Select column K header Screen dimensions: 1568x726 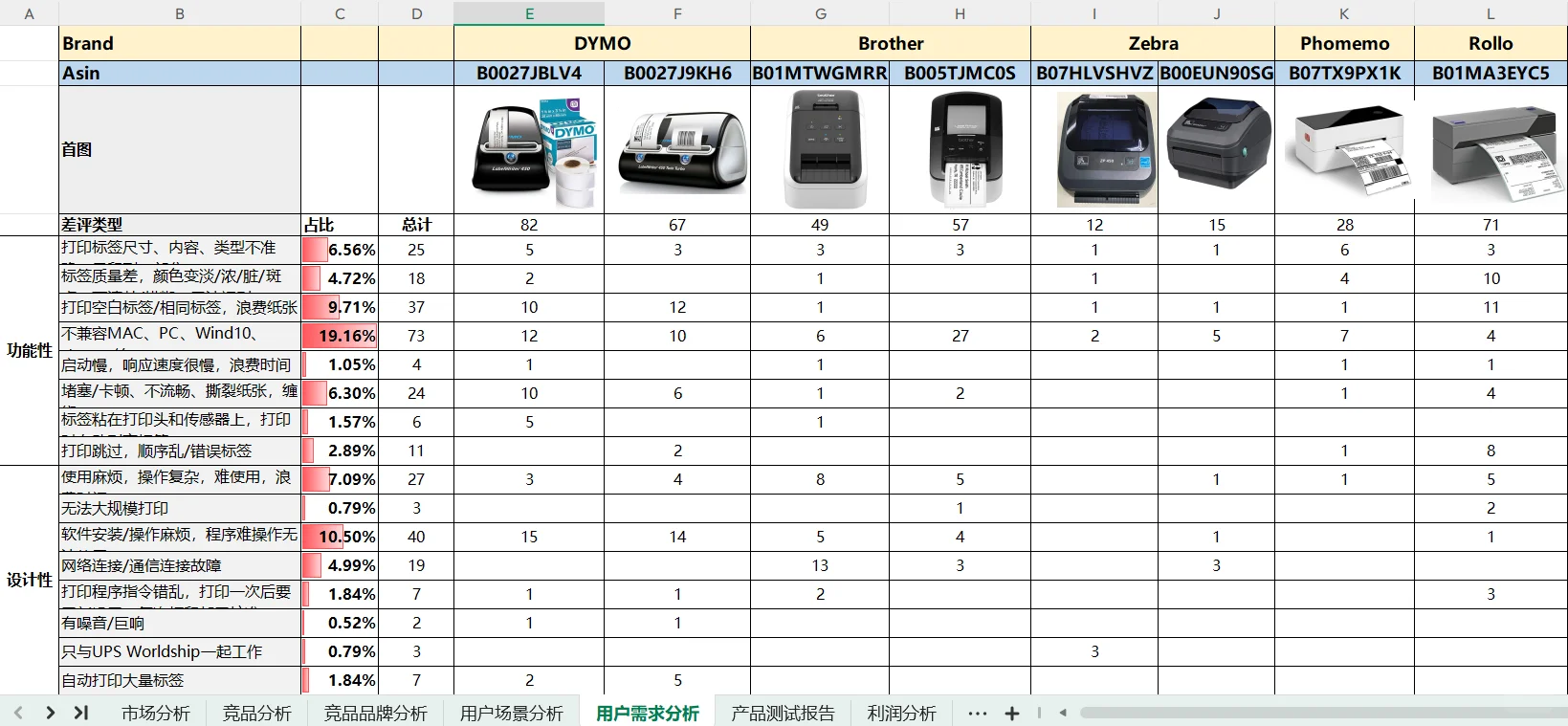(1344, 13)
